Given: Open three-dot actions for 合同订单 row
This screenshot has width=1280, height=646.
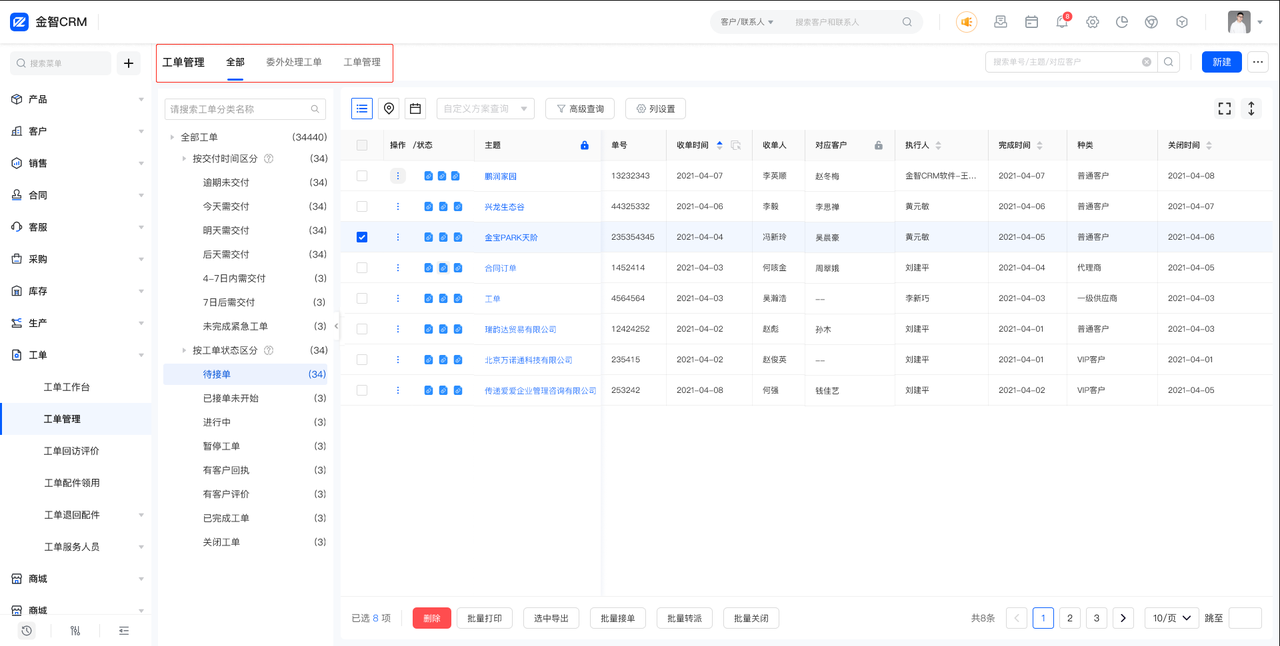Looking at the screenshot, I should [x=398, y=268].
